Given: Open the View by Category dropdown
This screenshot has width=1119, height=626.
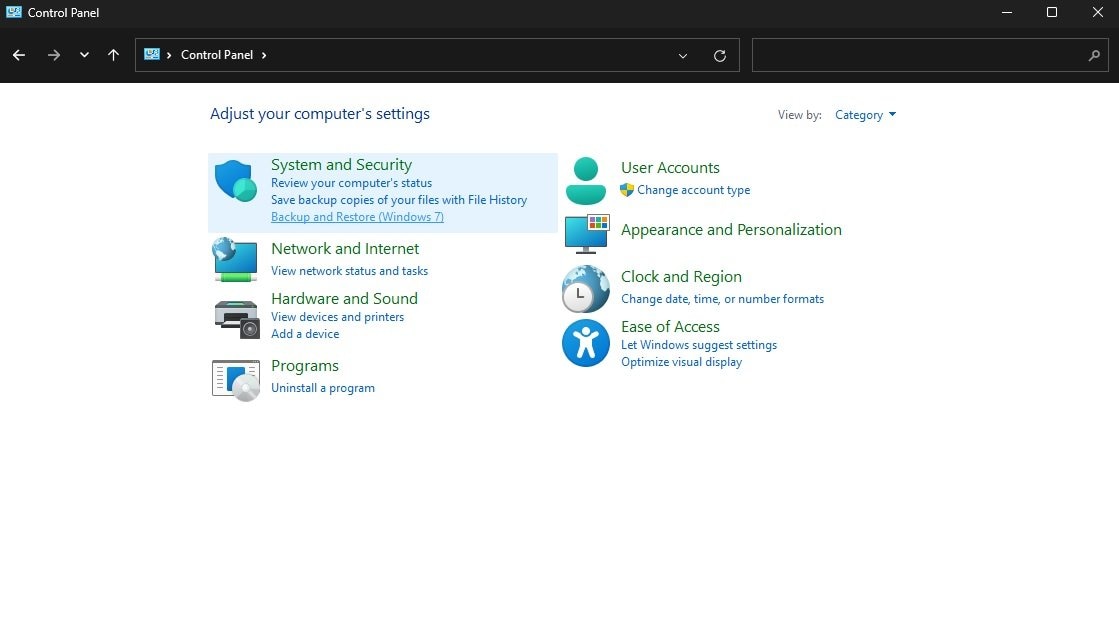Looking at the screenshot, I should point(866,115).
